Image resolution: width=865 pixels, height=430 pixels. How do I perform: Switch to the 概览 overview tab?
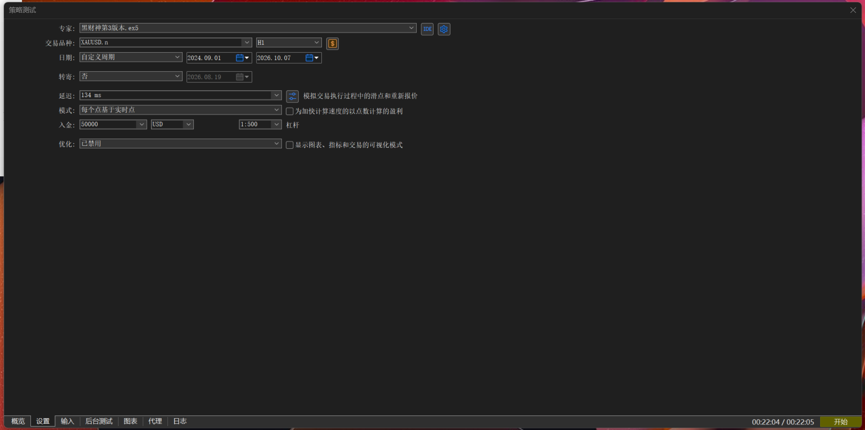(18, 421)
